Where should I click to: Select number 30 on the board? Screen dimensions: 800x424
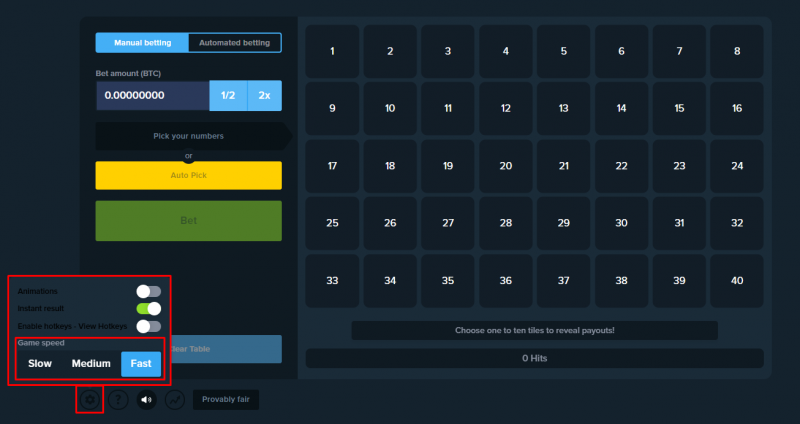[x=621, y=223]
